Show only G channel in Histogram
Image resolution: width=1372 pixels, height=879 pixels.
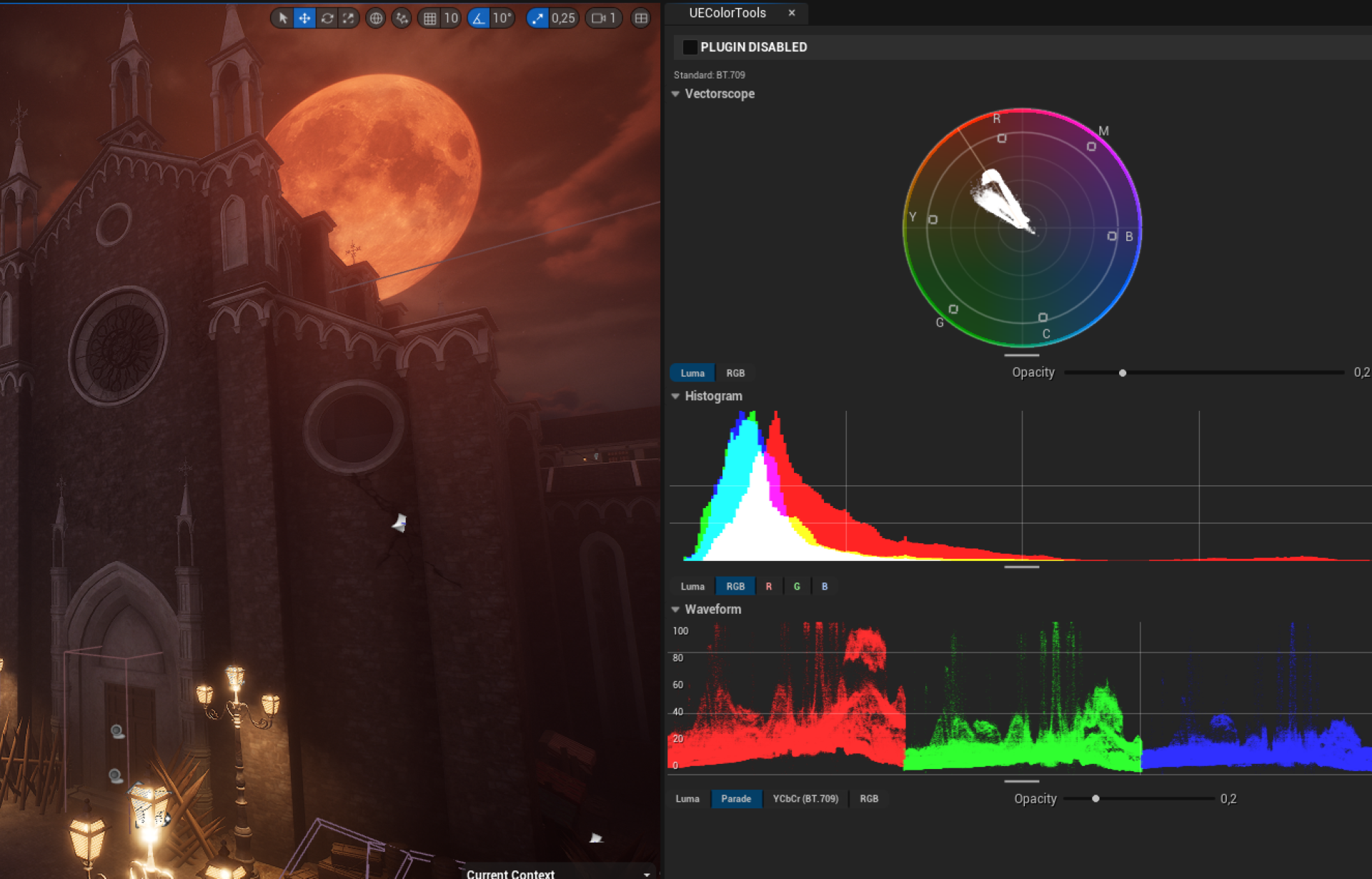(x=797, y=587)
